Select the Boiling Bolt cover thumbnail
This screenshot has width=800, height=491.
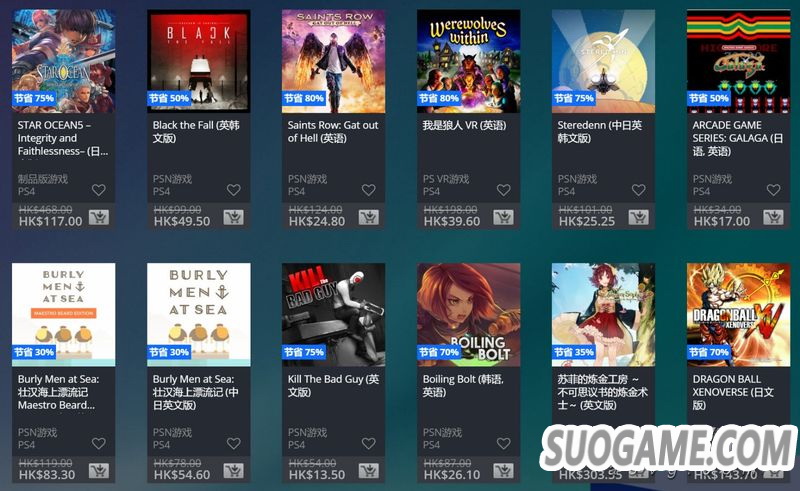469,314
